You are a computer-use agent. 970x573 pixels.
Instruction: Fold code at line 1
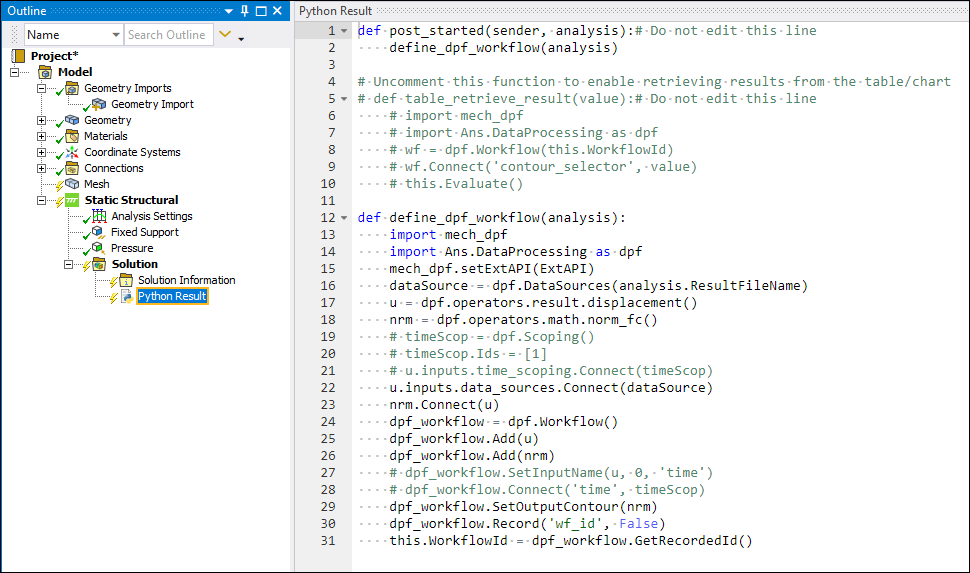(x=344, y=31)
